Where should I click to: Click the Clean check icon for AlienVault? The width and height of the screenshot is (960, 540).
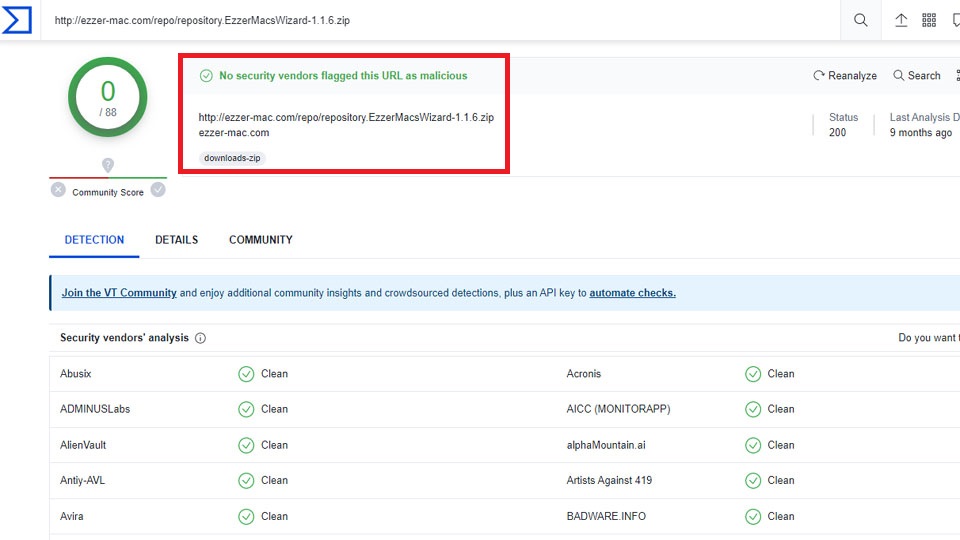(x=246, y=445)
